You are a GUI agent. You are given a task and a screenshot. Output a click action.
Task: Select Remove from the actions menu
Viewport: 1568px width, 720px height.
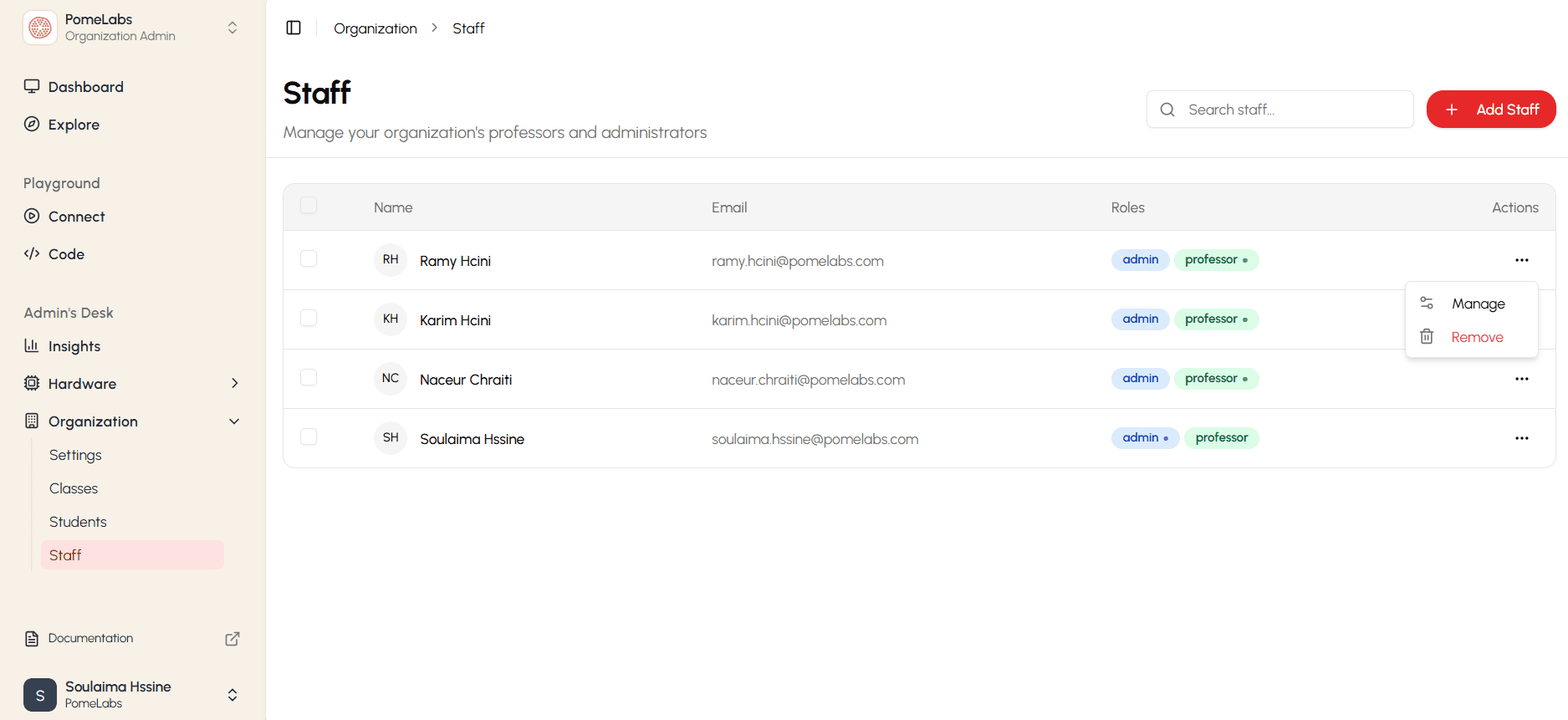pos(1472,337)
